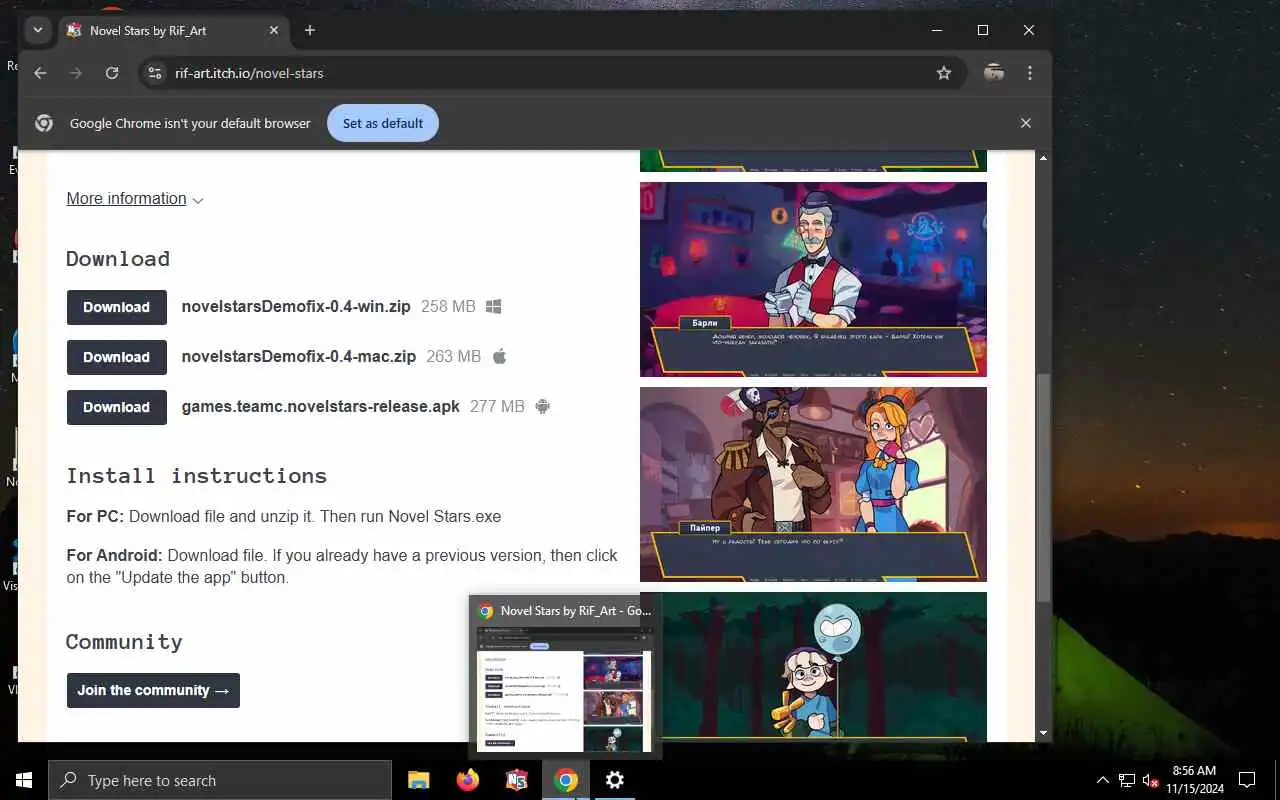Screen dimensions: 1280x800
Task: Expand the More information section
Action: click(x=135, y=198)
